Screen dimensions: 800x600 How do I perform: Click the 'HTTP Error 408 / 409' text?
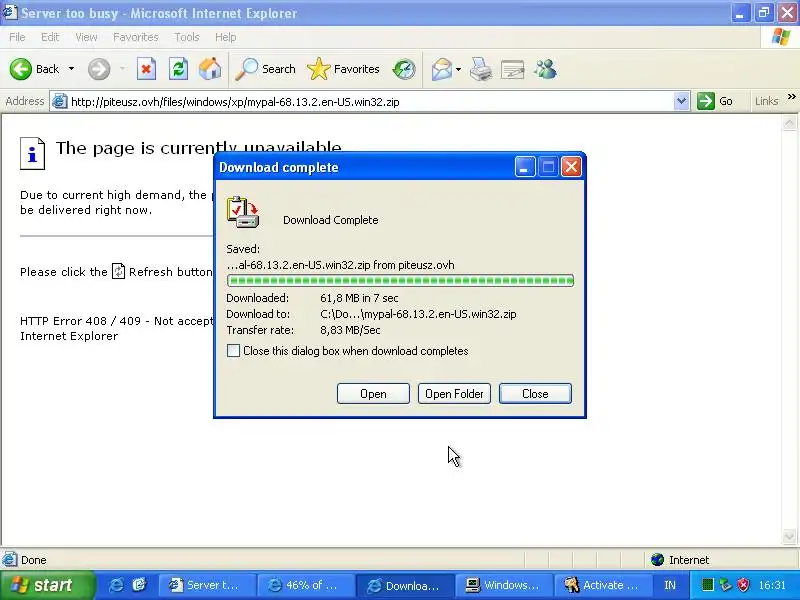pos(81,321)
